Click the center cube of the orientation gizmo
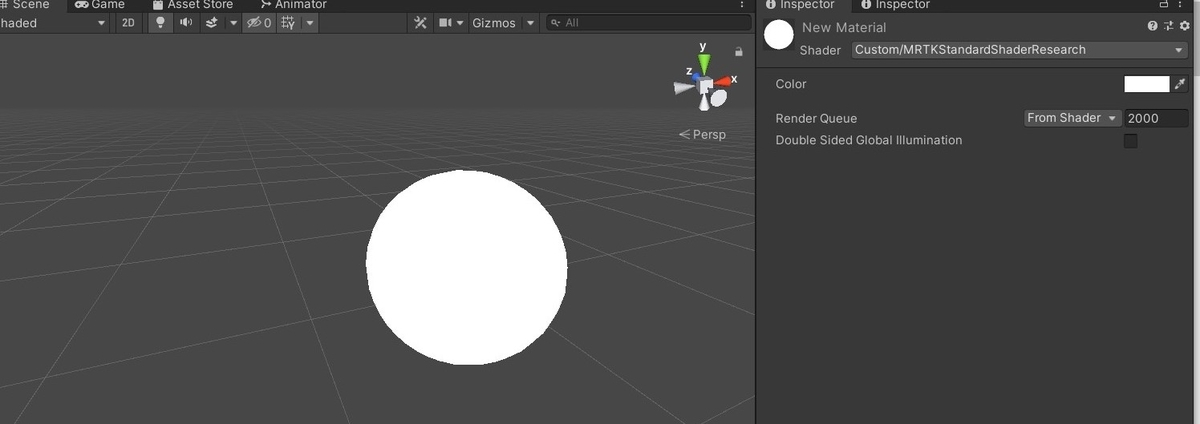Viewport: 1200px width, 424px height. [705, 87]
